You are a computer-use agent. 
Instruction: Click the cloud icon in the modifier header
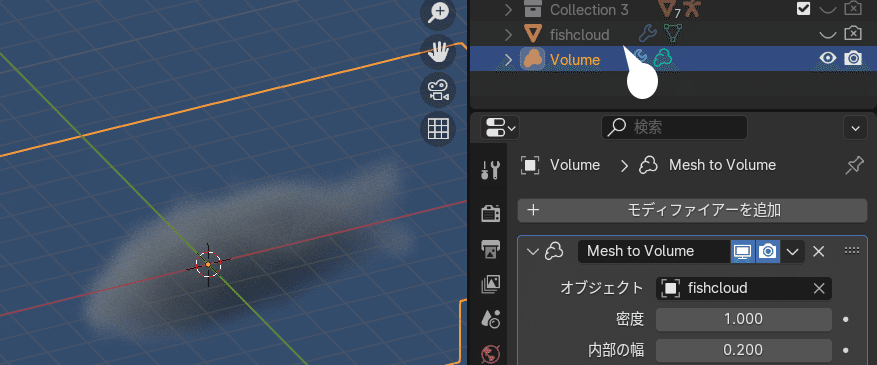(x=554, y=251)
